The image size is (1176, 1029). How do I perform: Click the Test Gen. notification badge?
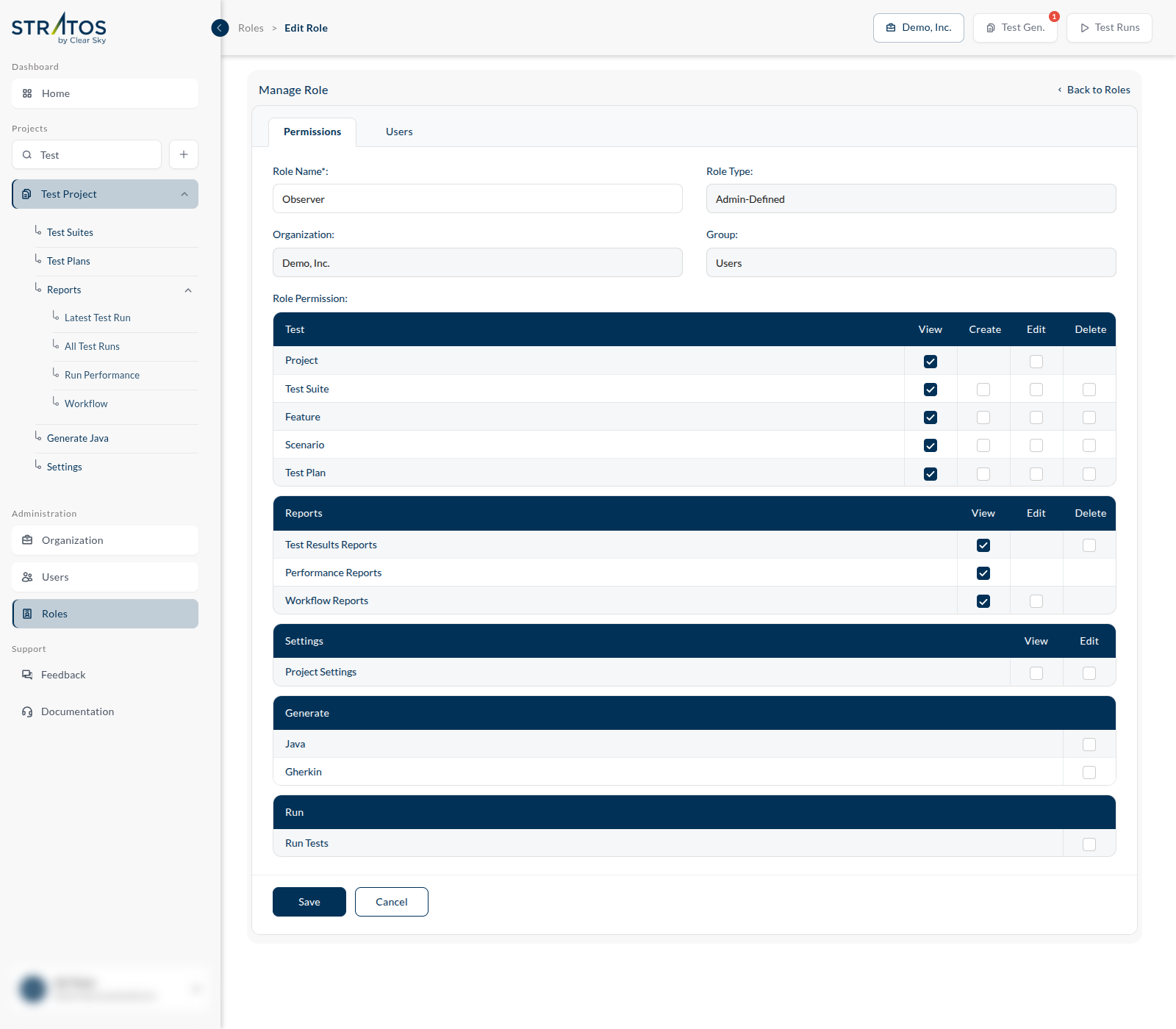(1054, 16)
